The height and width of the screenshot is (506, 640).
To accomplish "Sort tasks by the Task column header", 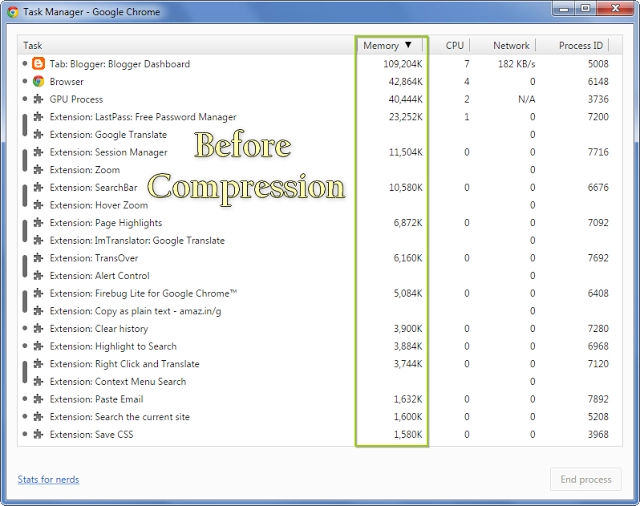I will 188,45.
